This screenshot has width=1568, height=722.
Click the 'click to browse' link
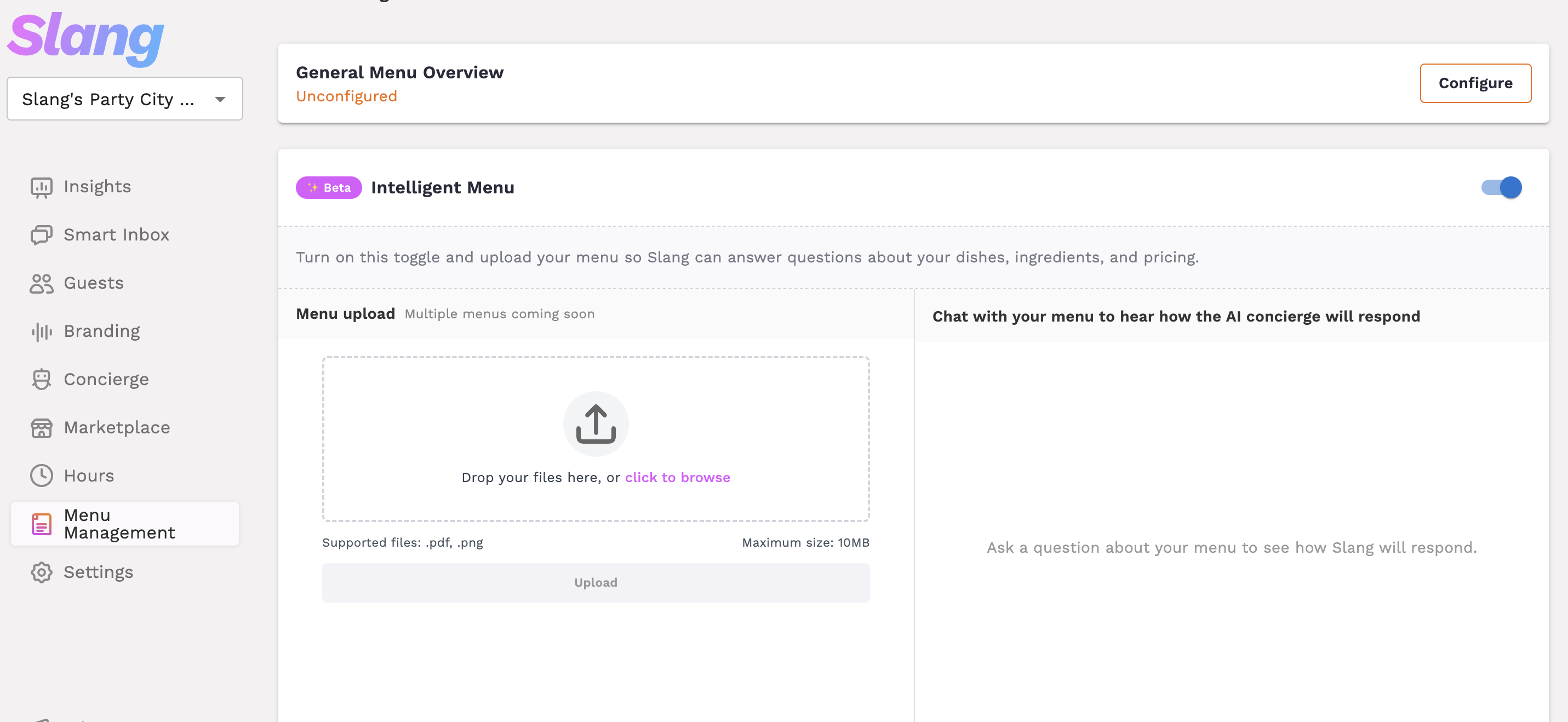pyautogui.click(x=678, y=478)
